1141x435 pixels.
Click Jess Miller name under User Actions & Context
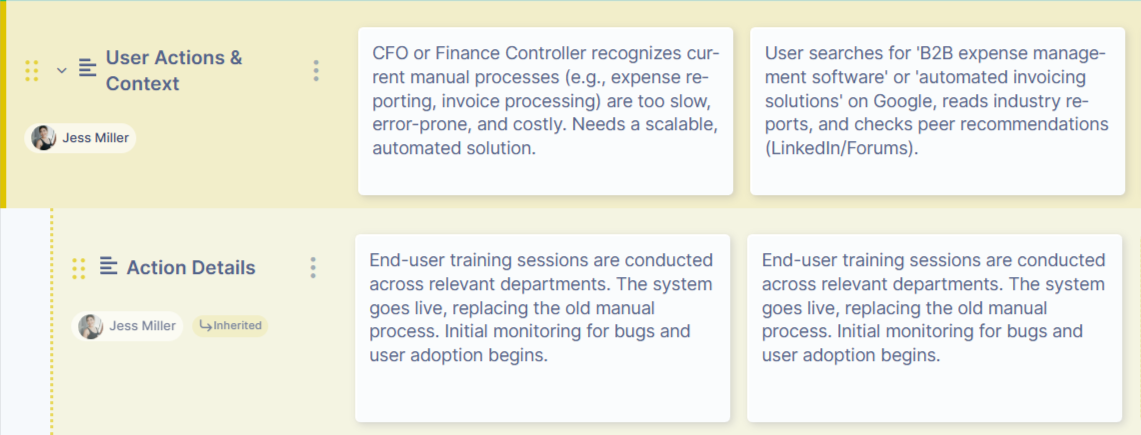point(95,138)
